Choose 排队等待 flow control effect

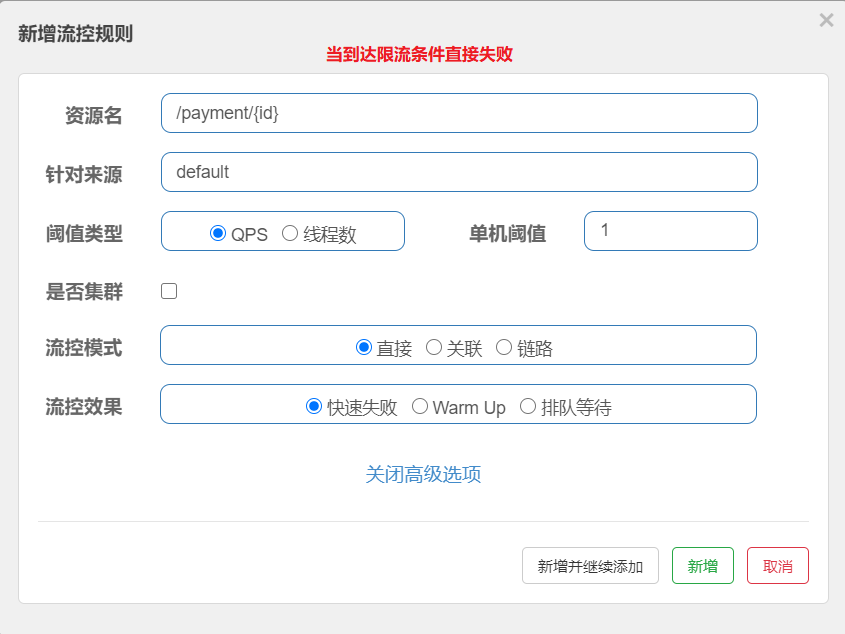[x=528, y=407]
